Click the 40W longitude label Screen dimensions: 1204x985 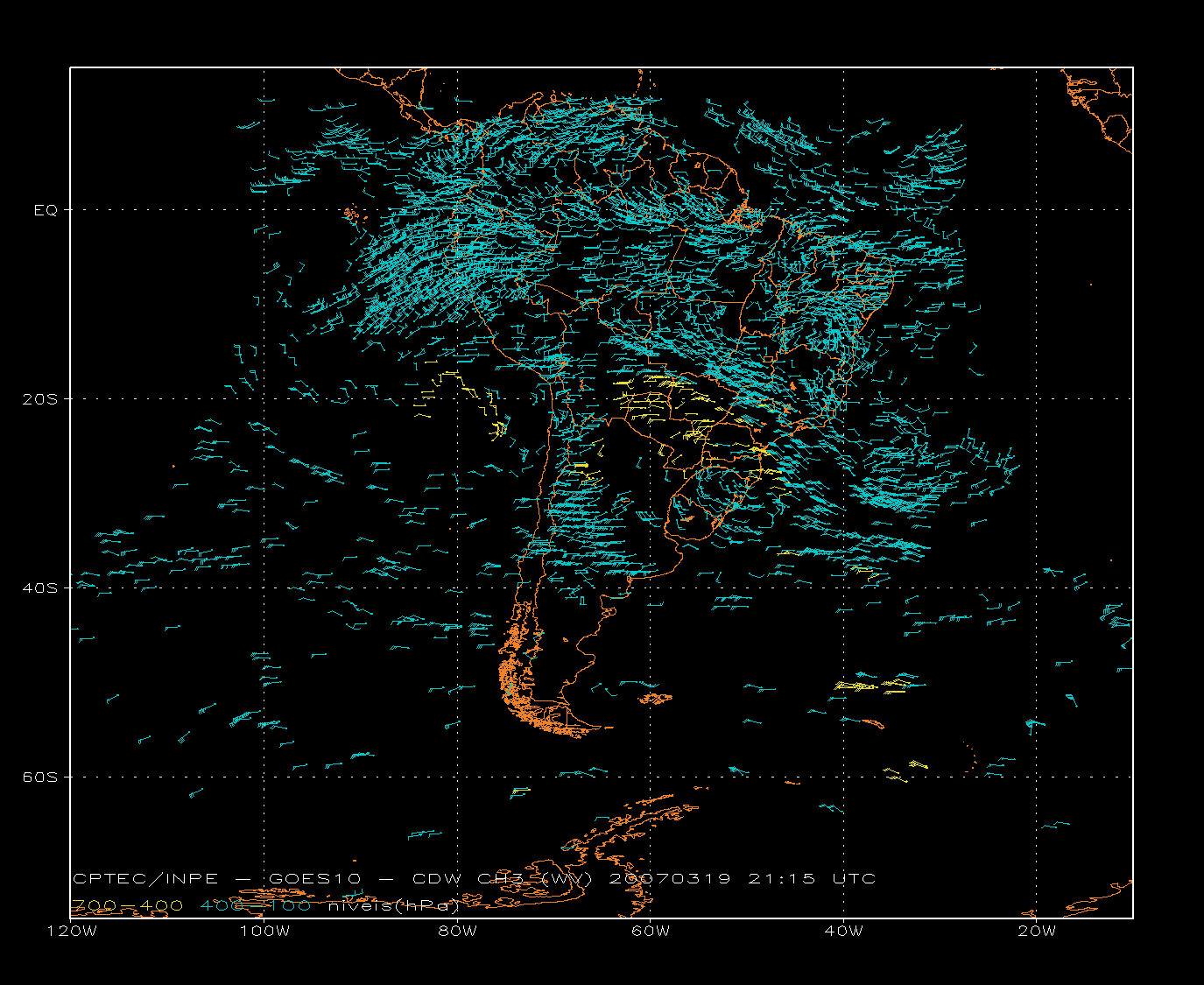click(x=843, y=931)
